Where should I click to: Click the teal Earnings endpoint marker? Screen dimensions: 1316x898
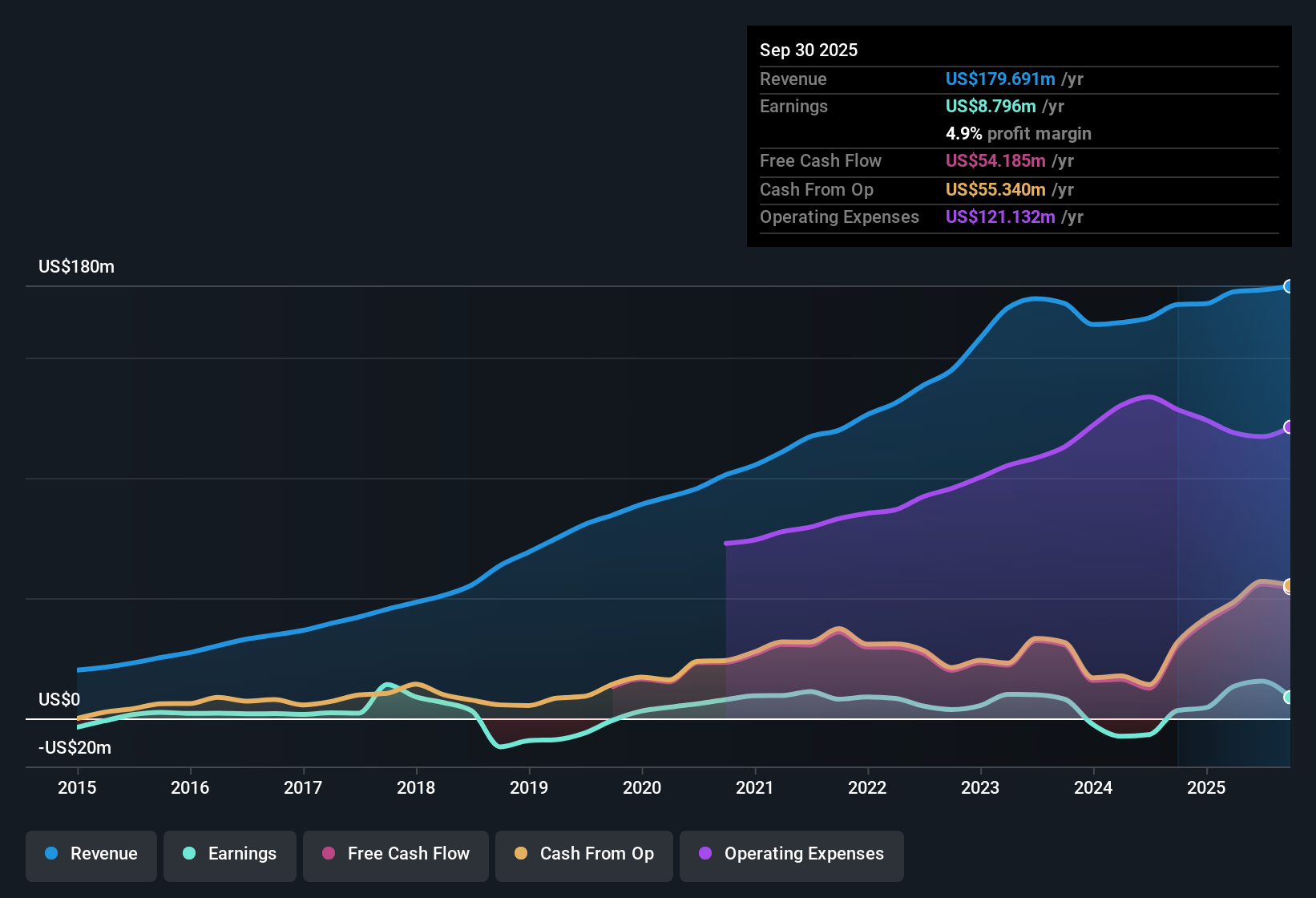(x=1289, y=697)
